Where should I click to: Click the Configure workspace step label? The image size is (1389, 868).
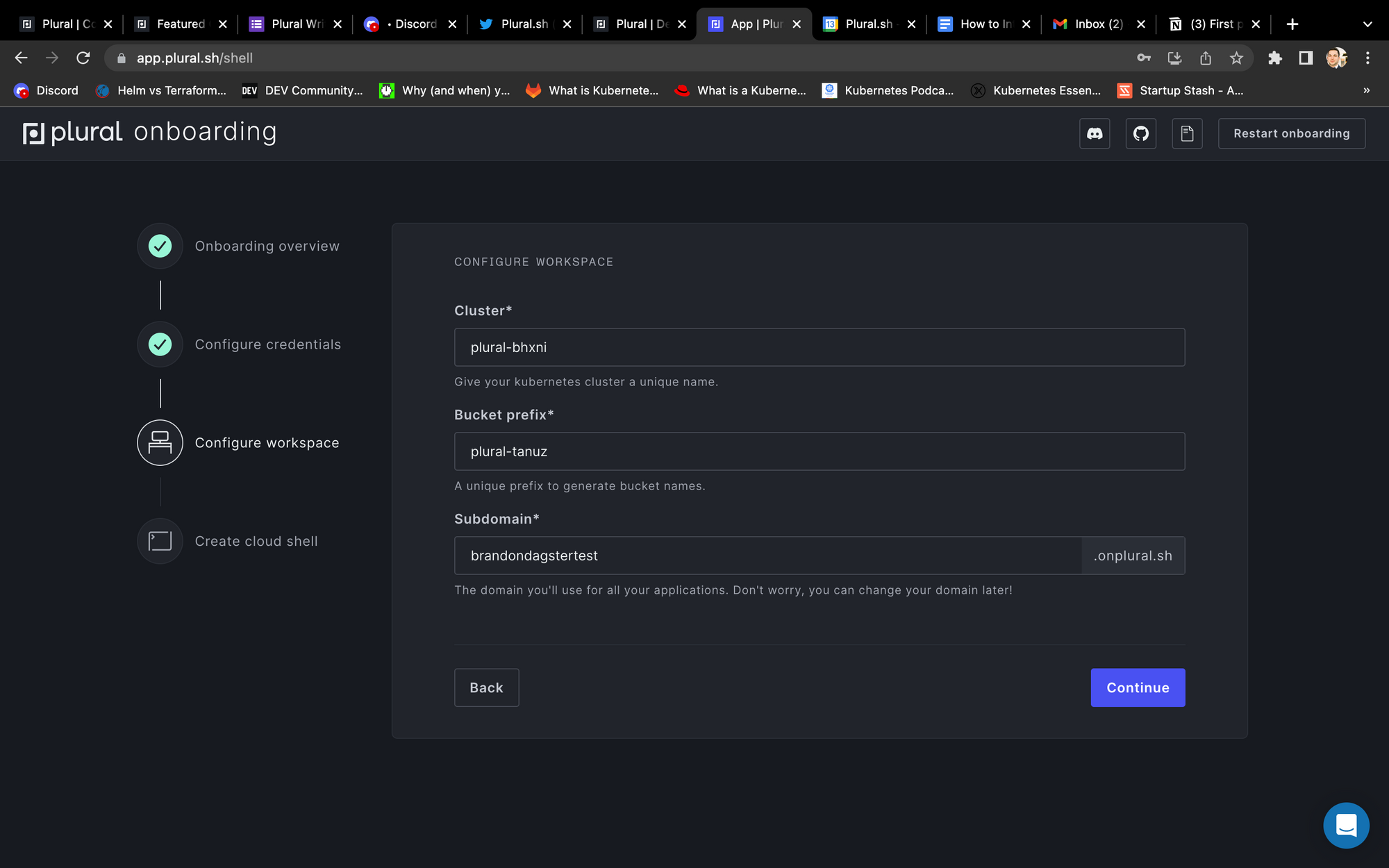pyautogui.click(x=267, y=443)
